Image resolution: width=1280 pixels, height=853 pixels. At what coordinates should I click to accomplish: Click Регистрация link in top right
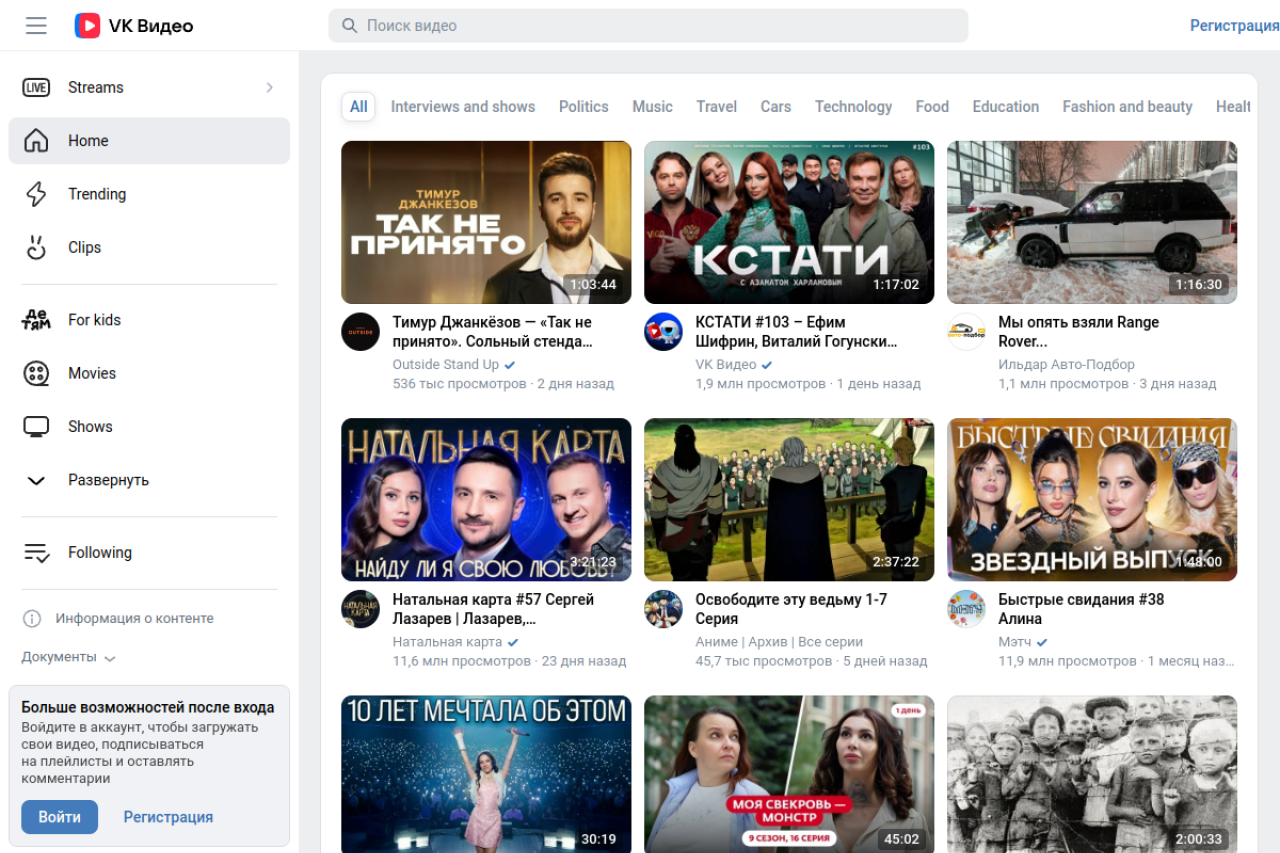[x=1234, y=26]
